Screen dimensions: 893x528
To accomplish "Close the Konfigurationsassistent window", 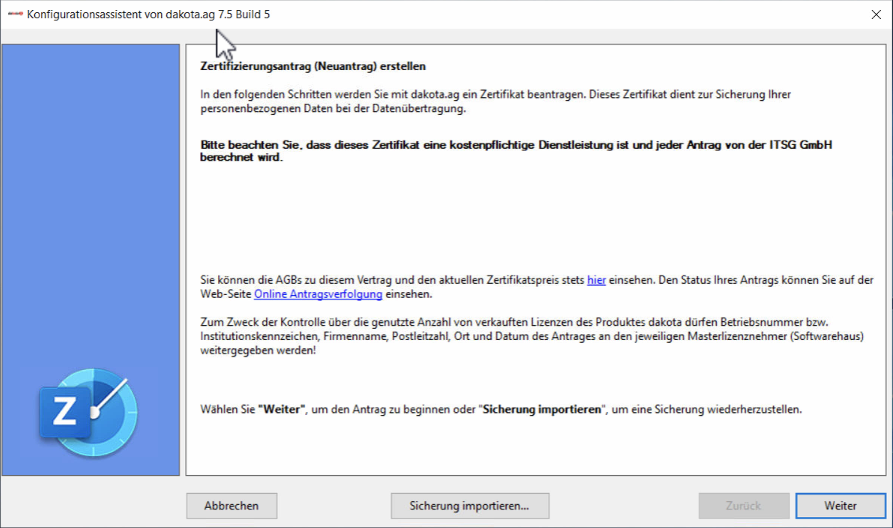I will [876, 14].
